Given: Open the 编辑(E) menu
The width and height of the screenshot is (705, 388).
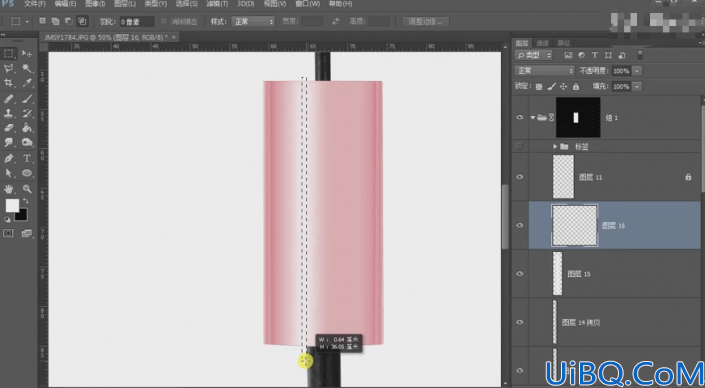Looking at the screenshot, I should (x=65, y=4).
